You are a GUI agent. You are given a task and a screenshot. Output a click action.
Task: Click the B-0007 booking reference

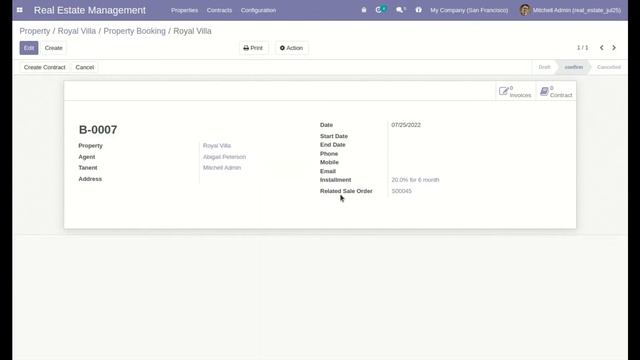point(98,129)
